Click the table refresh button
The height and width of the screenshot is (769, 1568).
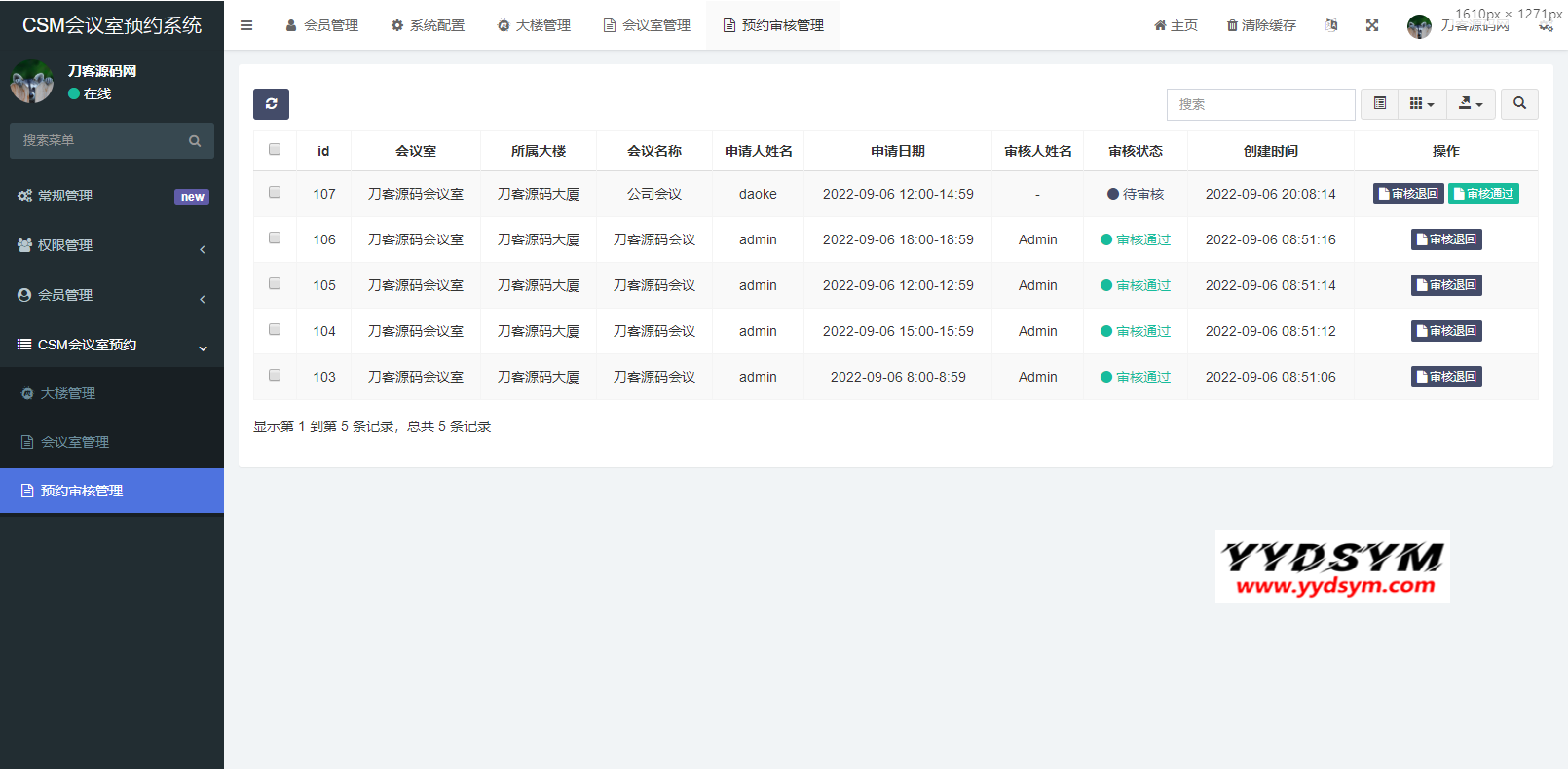click(271, 104)
